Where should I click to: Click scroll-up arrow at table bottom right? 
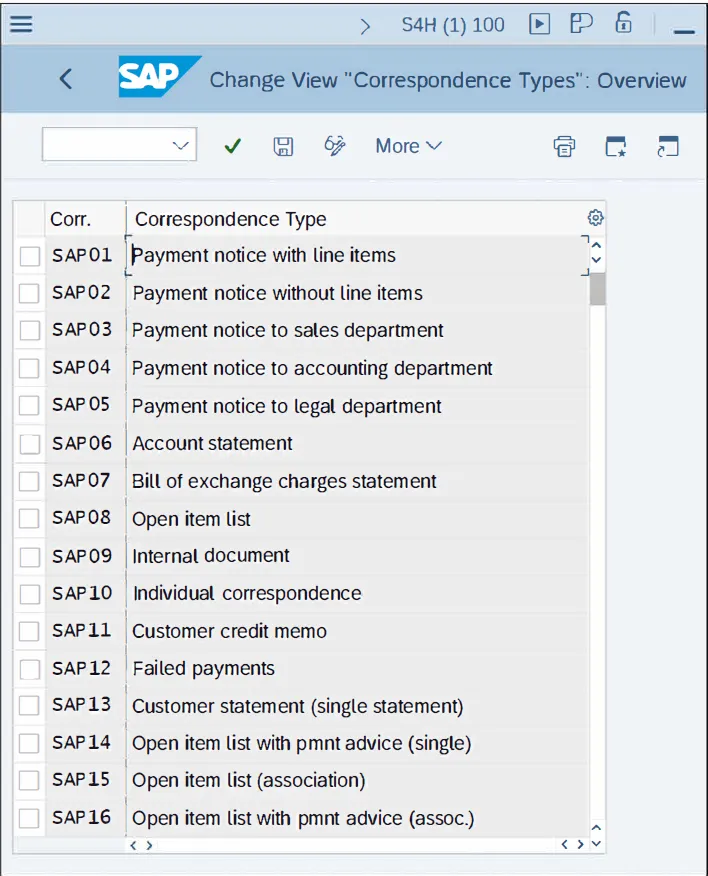coord(596,828)
